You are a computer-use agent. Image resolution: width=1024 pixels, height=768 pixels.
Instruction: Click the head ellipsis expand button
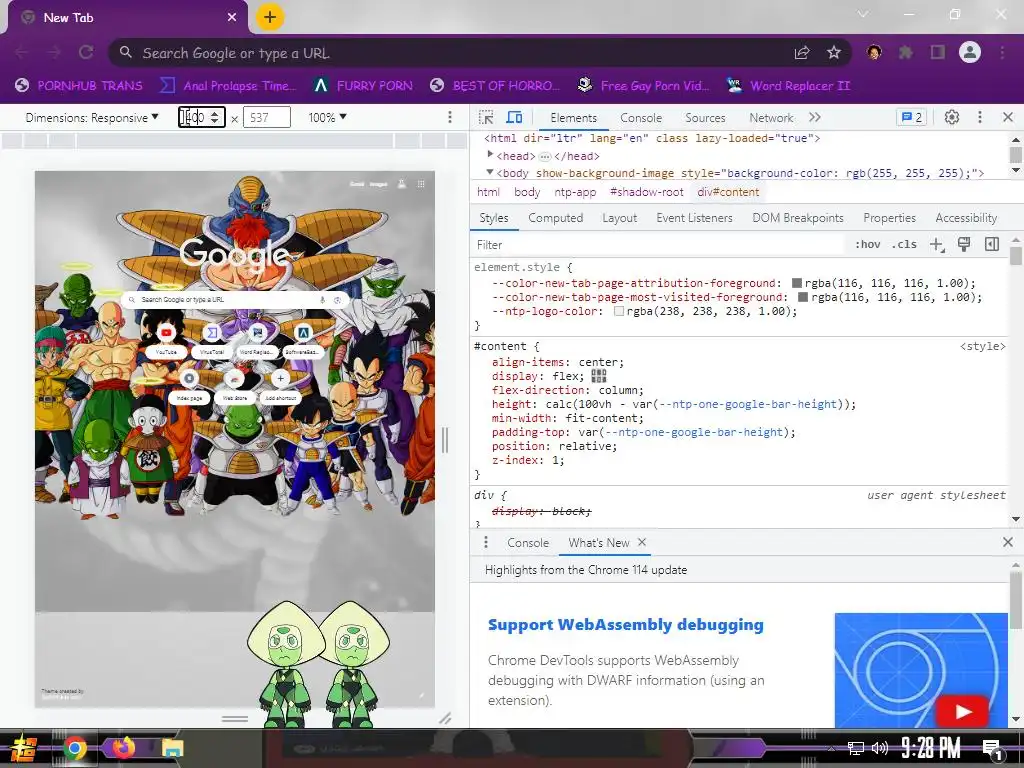point(545,156)
